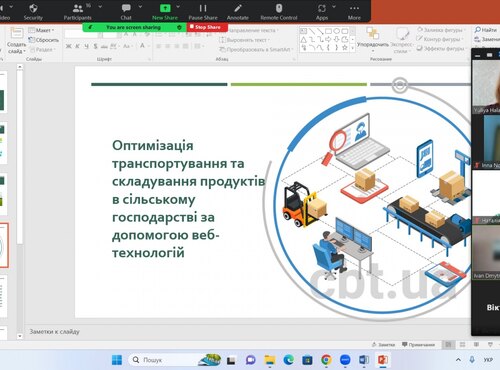
Task: Click the slide panel scroll down arrow
Action: coord(20,336)
